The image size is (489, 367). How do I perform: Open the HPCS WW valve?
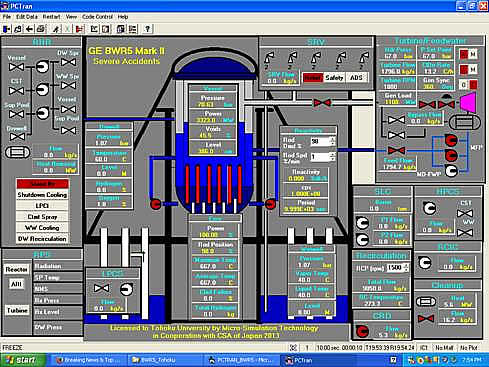pos(465,232)
